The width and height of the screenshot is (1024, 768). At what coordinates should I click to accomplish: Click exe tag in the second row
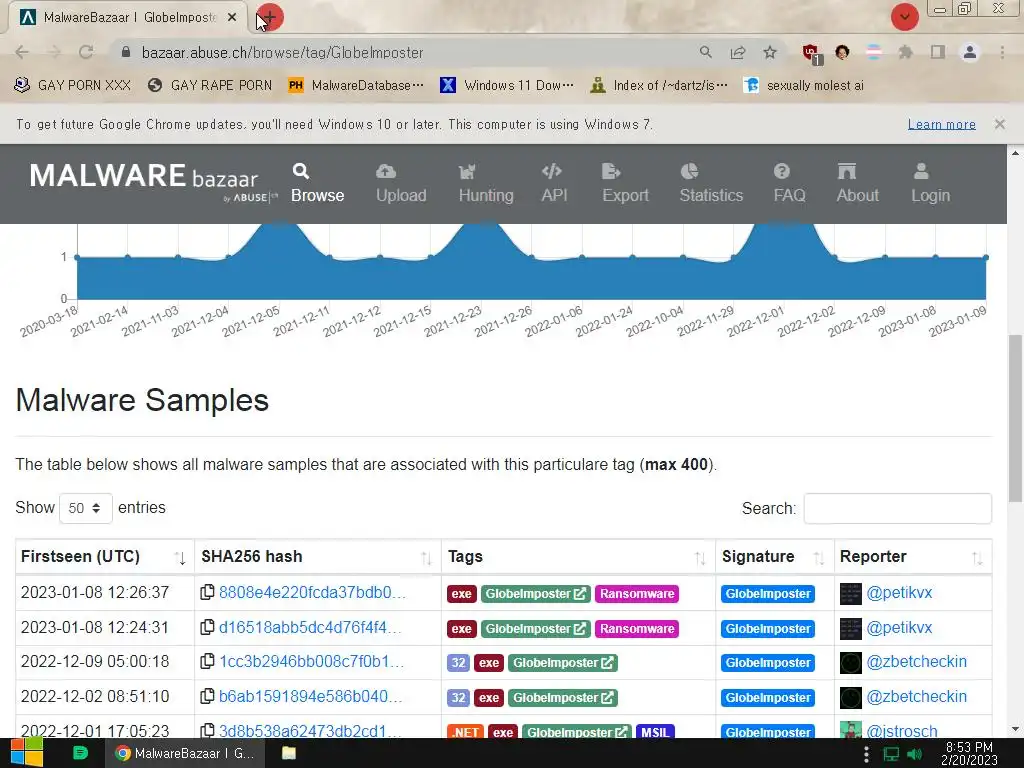461,629
